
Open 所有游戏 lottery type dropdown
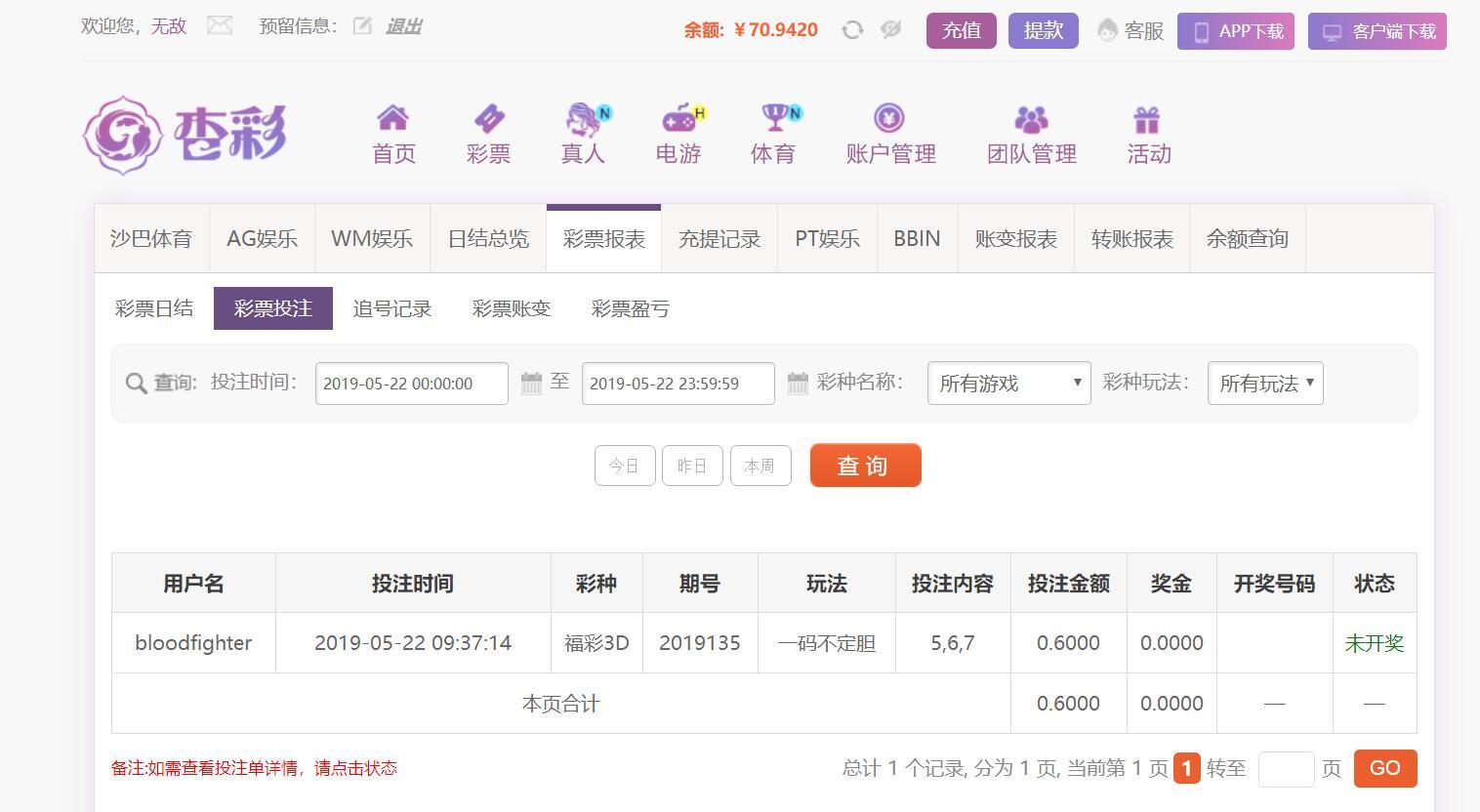tap(1009, 384)
